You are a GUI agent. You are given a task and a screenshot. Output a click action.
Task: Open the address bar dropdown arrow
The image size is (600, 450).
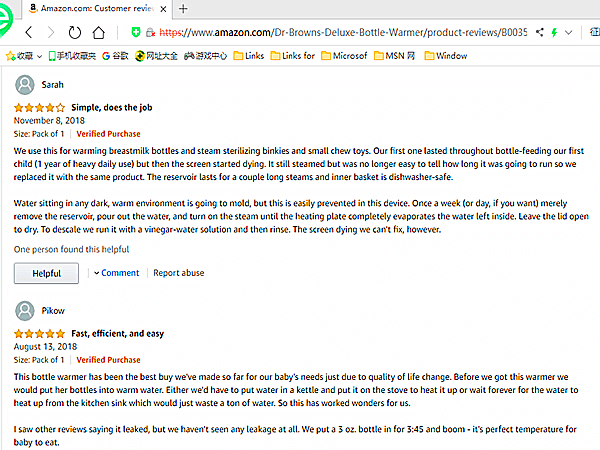coord(571,33)
